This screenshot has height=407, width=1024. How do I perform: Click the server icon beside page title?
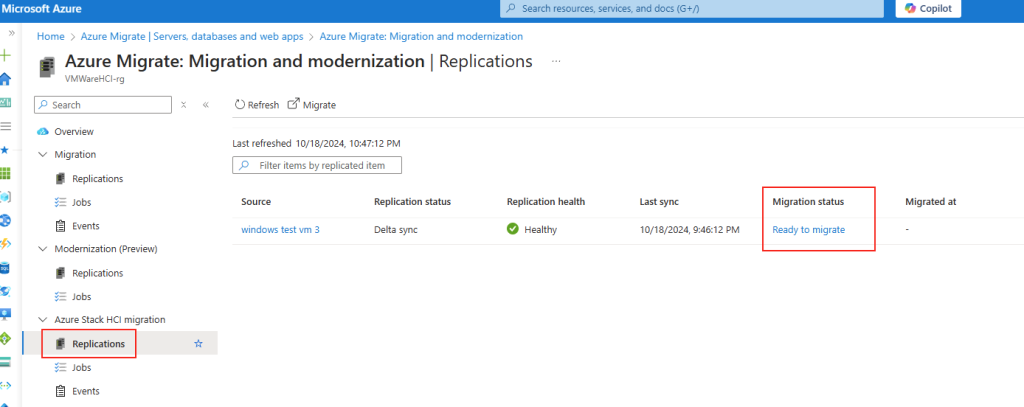coord(47,65)
